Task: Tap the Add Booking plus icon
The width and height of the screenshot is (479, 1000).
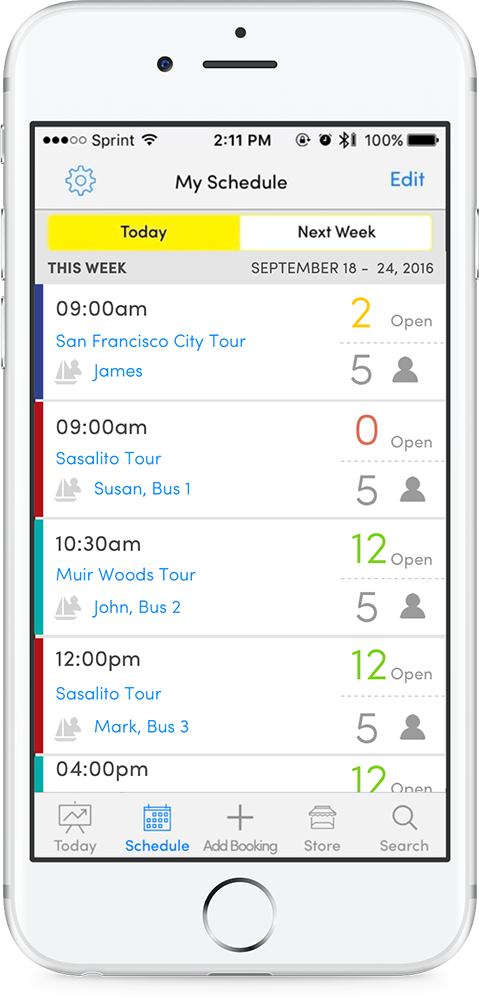Action: coord(240,818)
